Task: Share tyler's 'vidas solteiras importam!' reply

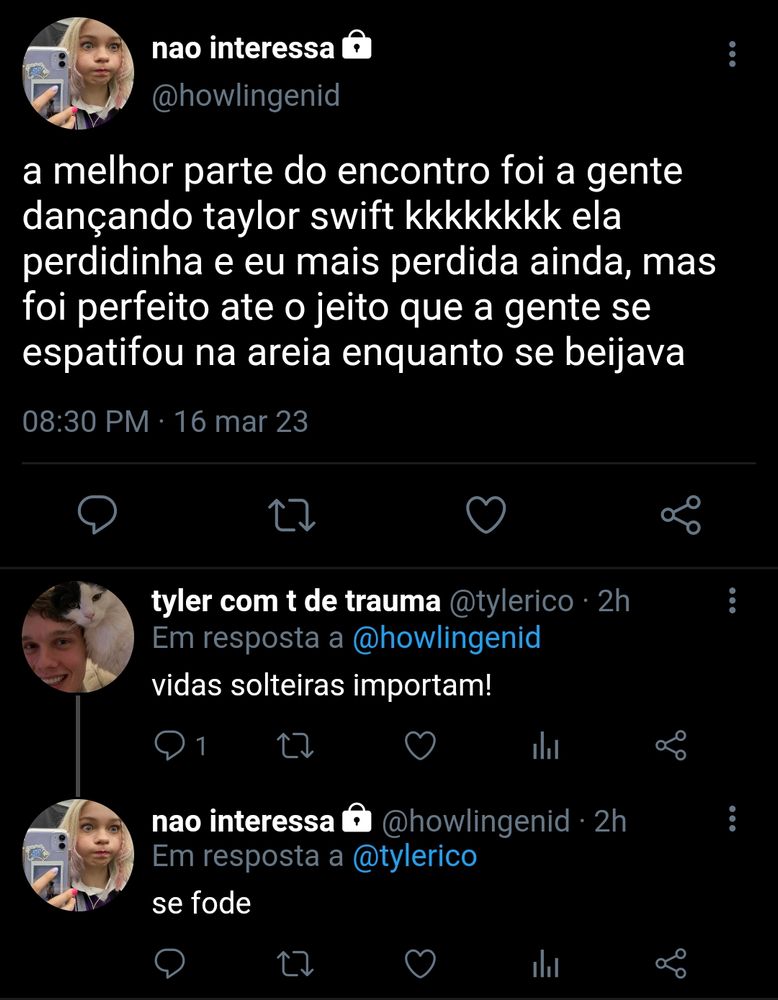Action: point(671,745)
